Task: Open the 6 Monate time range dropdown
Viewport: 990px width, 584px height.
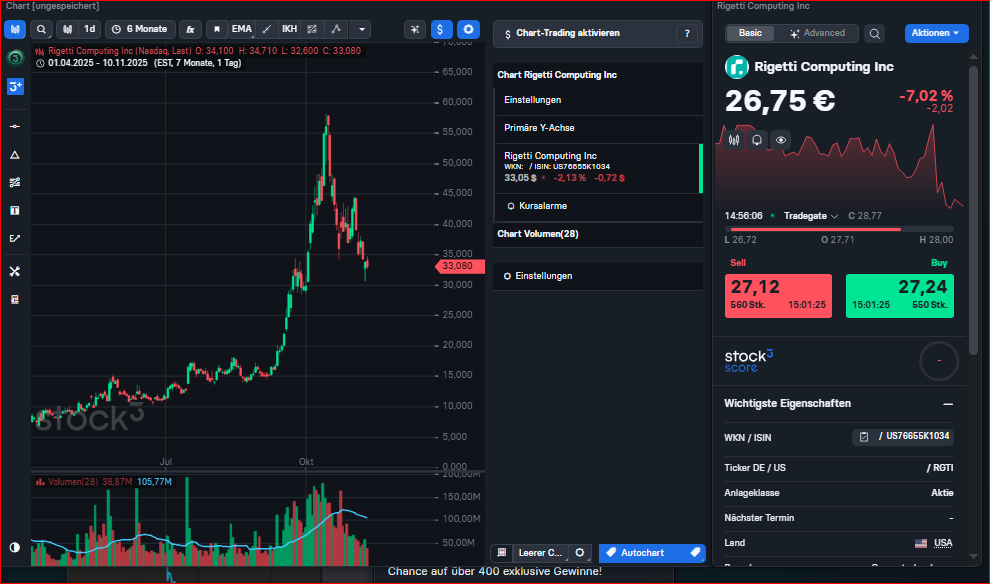Action: (140, 29)
